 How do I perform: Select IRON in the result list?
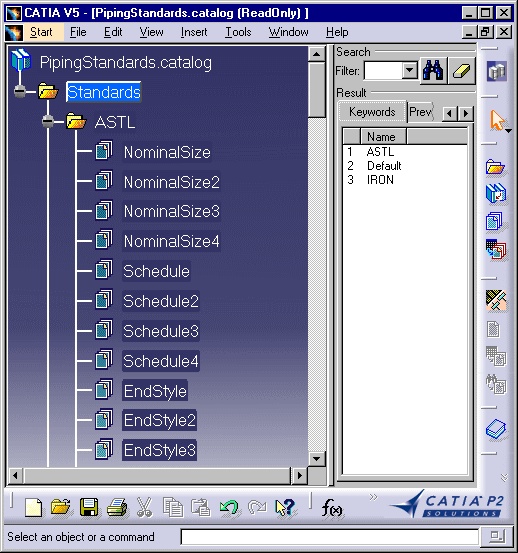click(380, 180)
